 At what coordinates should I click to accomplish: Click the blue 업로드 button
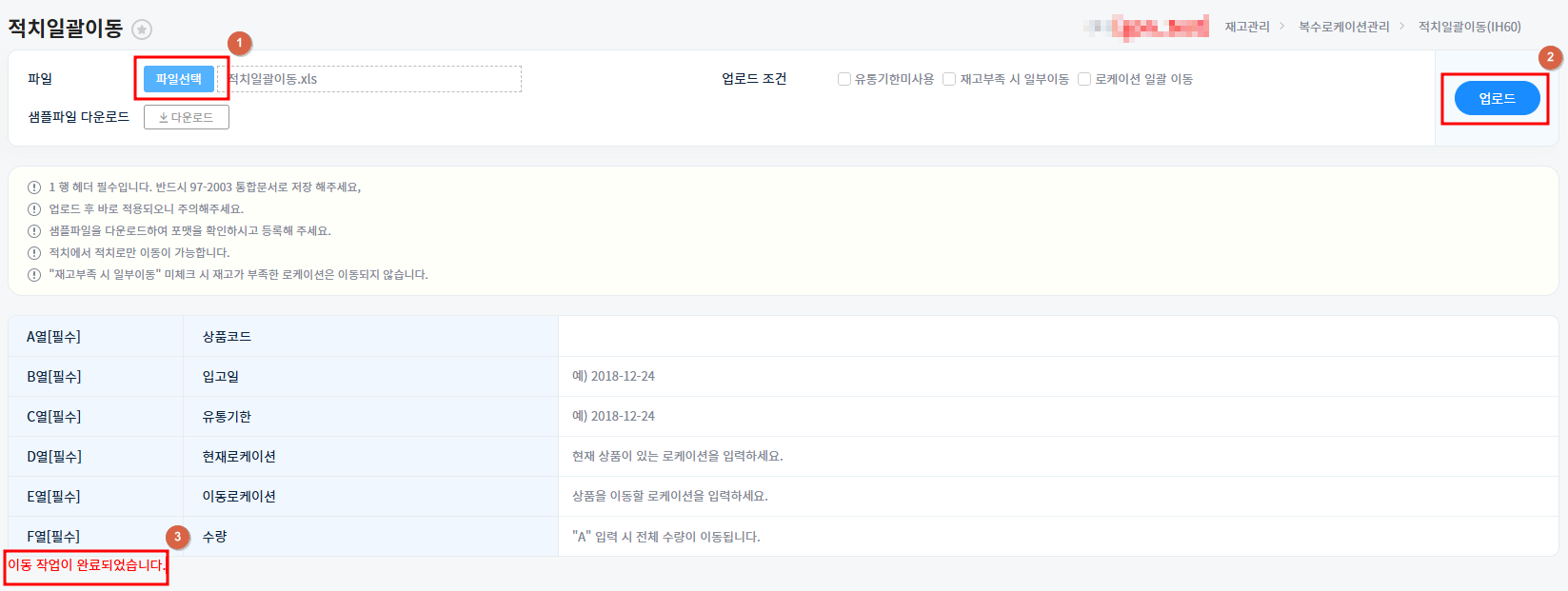point(1497,98)
